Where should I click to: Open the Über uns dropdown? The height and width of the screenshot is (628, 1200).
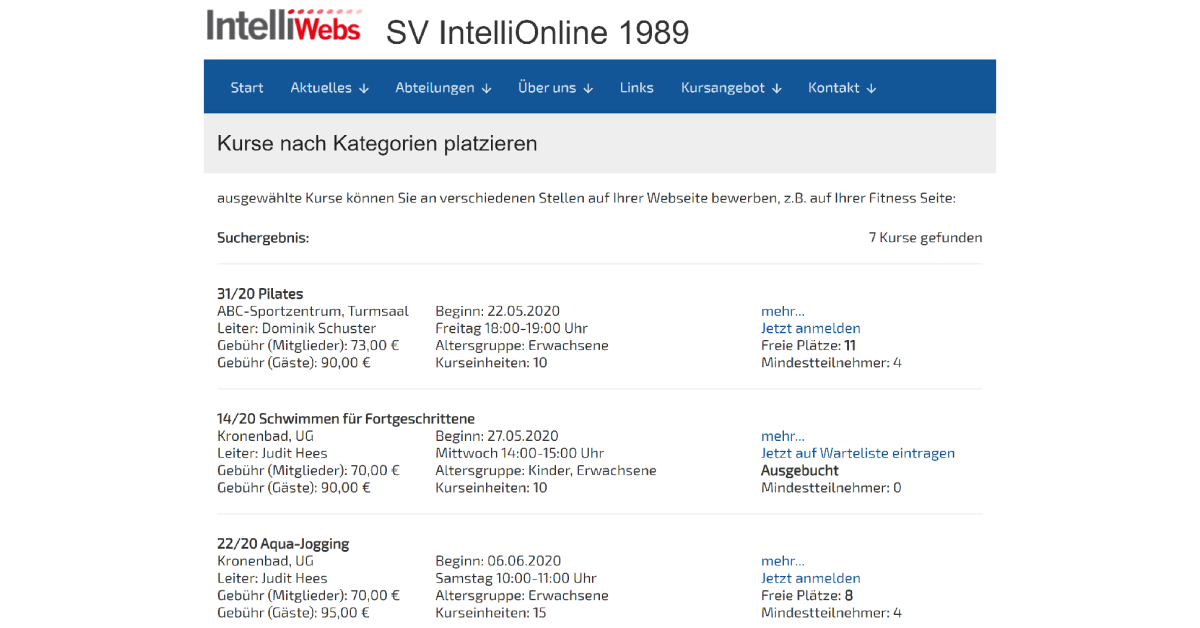coord(555,87)
